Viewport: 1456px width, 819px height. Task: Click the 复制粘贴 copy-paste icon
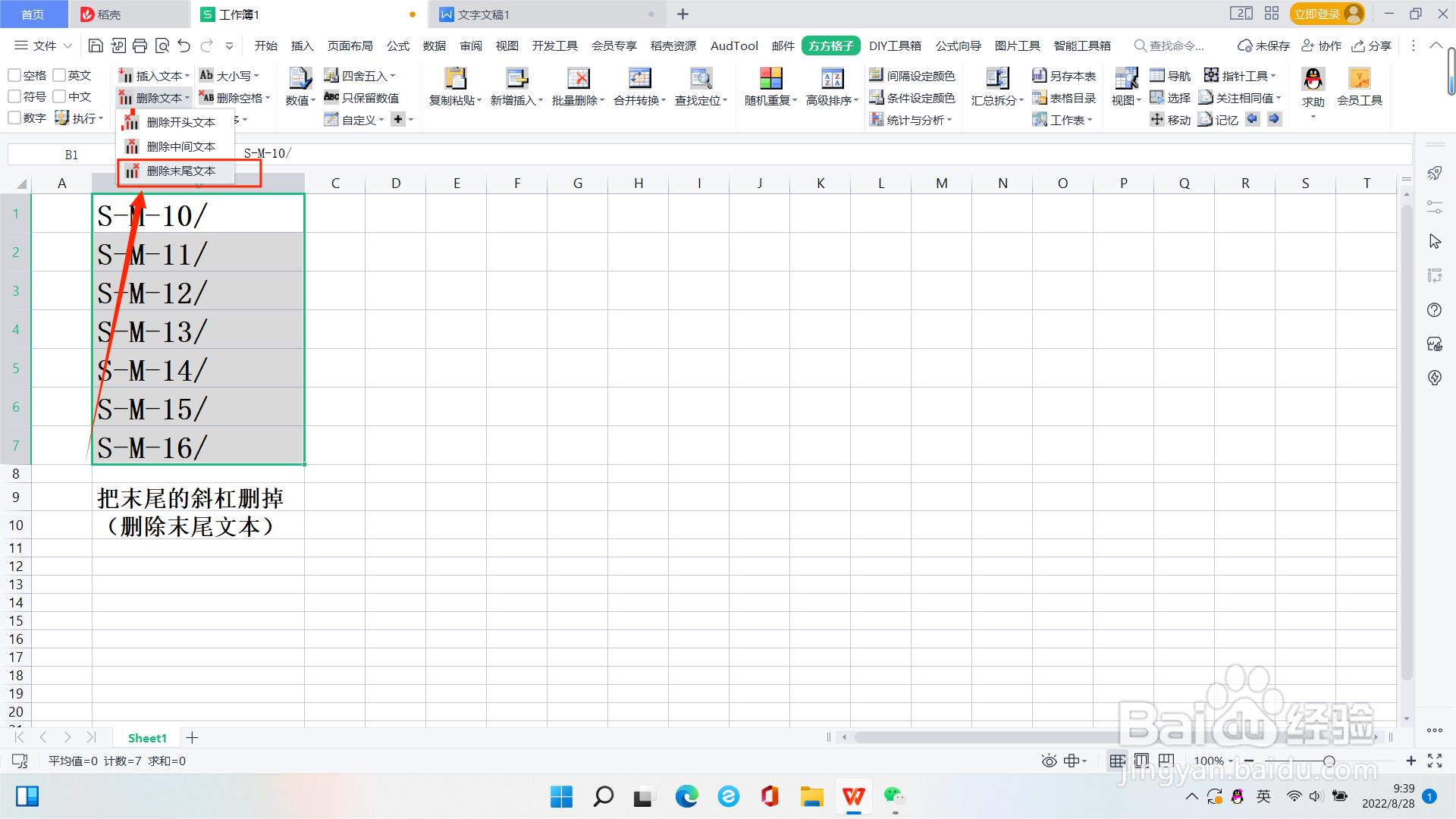[455, 79]
